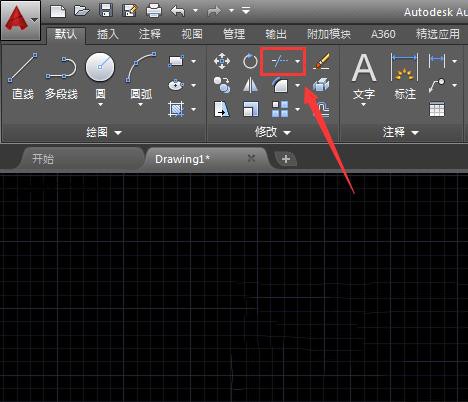Select the 标注 dimension tool

[405, 76]
